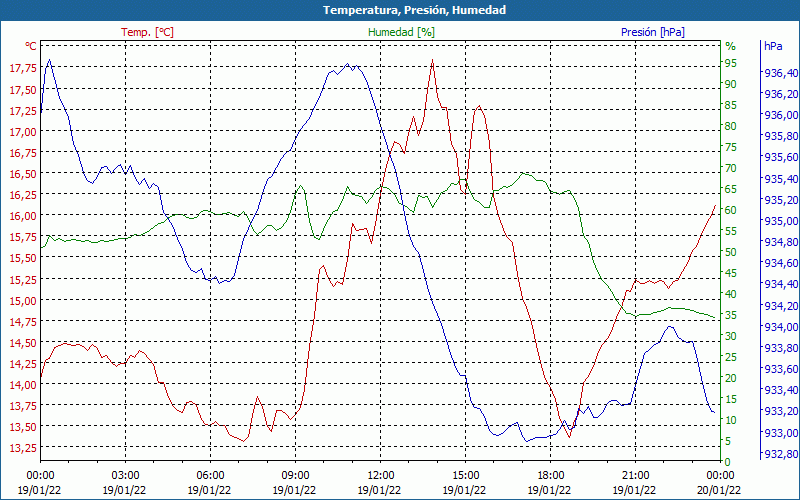This screenshot has width=800, height=500.
Task: Click the blue 'hPa' axis unit label
Action: pyautogui.click(x=773, y=46)
